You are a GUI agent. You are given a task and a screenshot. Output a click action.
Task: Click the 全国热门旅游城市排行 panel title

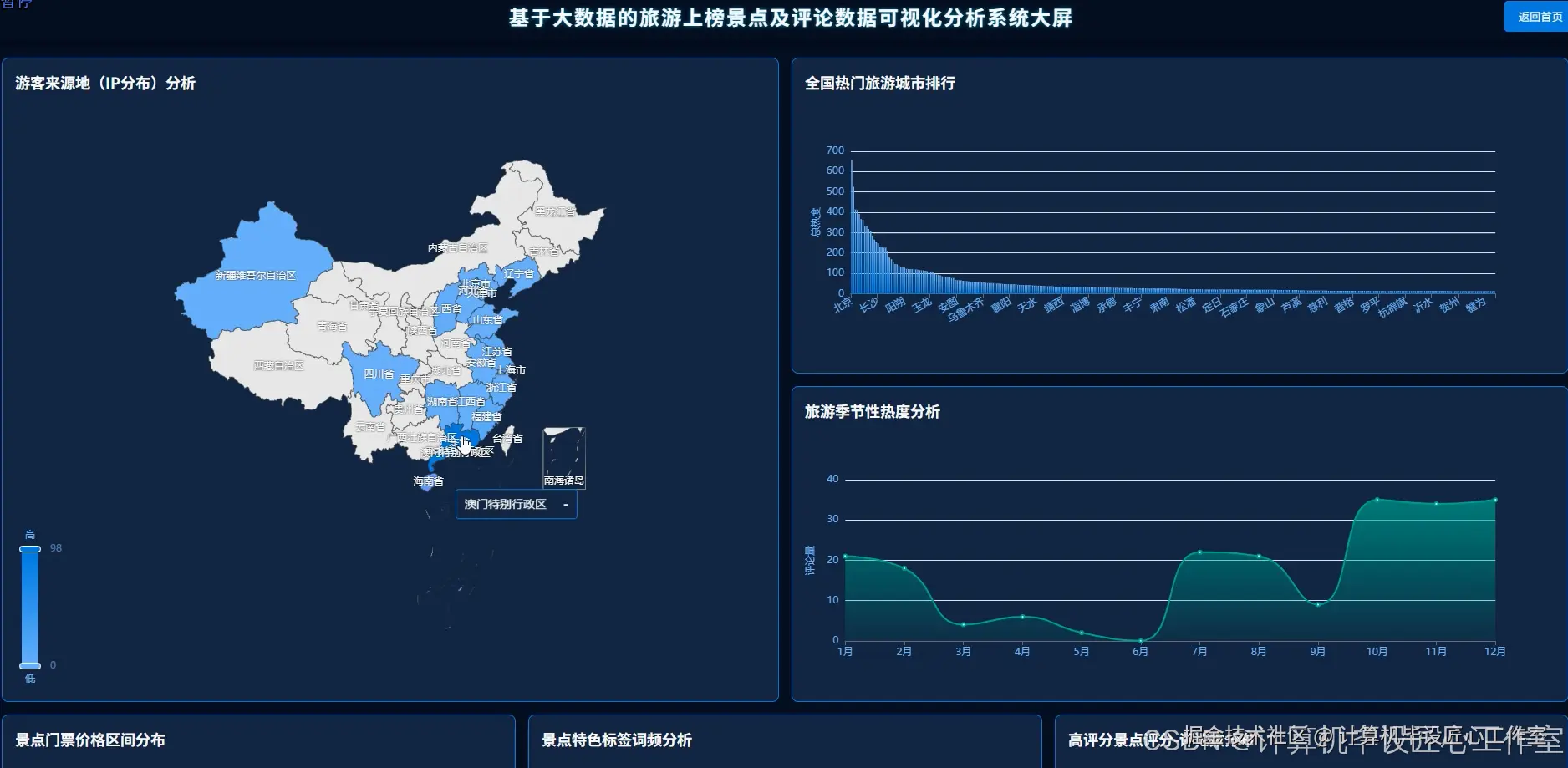pyautogui.click(x=880, y=84)
